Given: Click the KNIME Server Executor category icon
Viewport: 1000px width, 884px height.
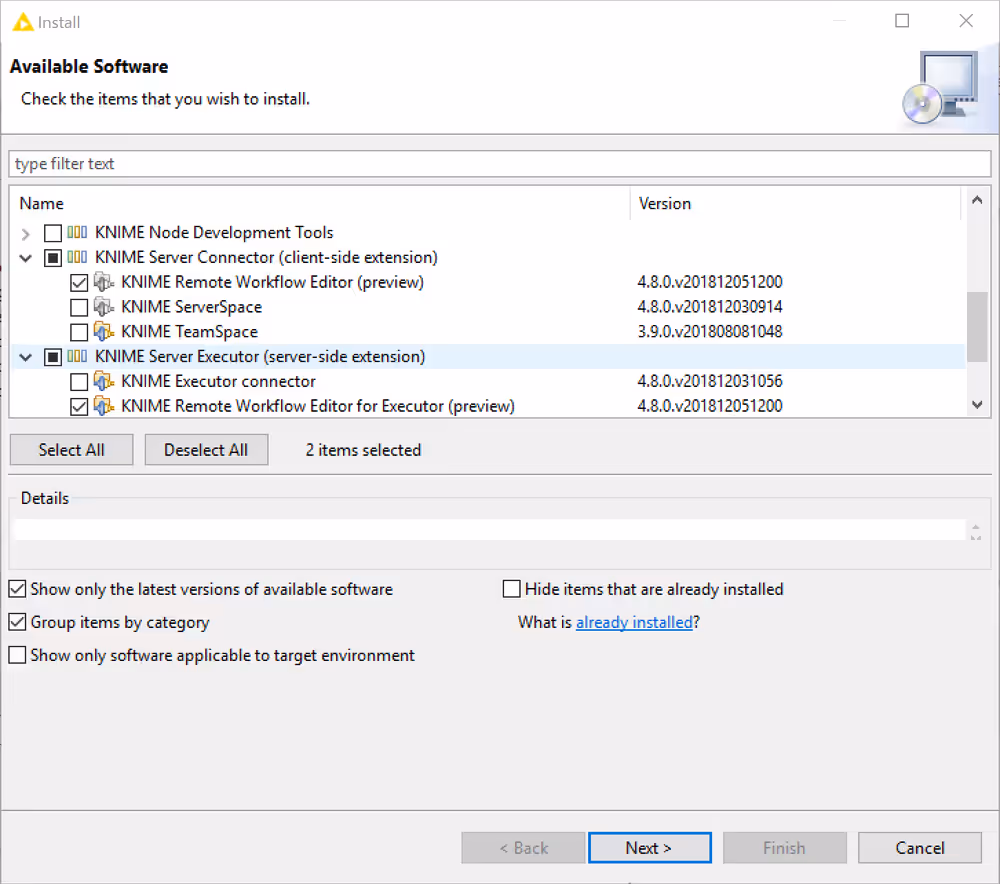Looking at the screenshot, I should pos(78,356).
